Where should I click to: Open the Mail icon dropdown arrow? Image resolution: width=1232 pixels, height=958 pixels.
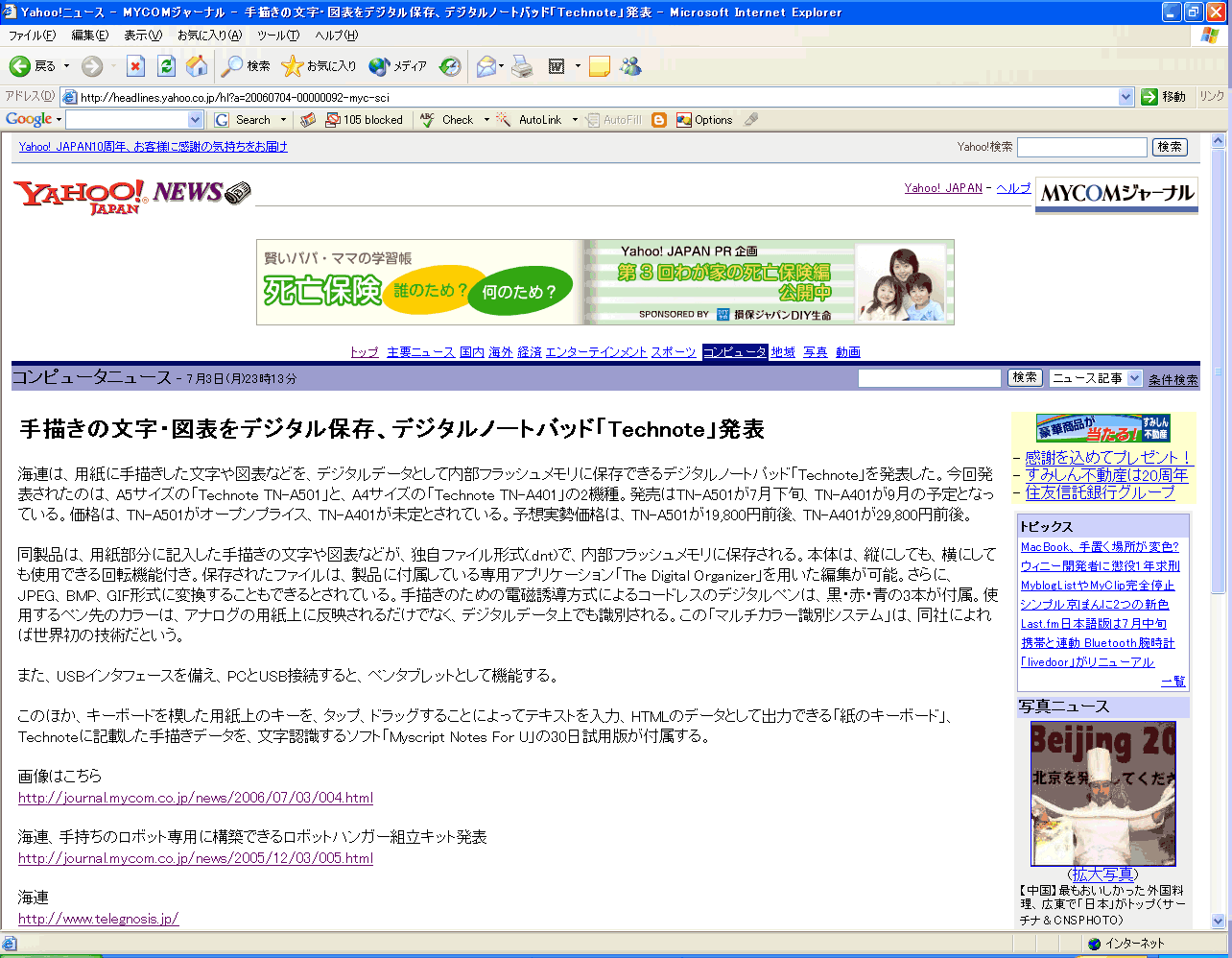(x=502, y=66)
